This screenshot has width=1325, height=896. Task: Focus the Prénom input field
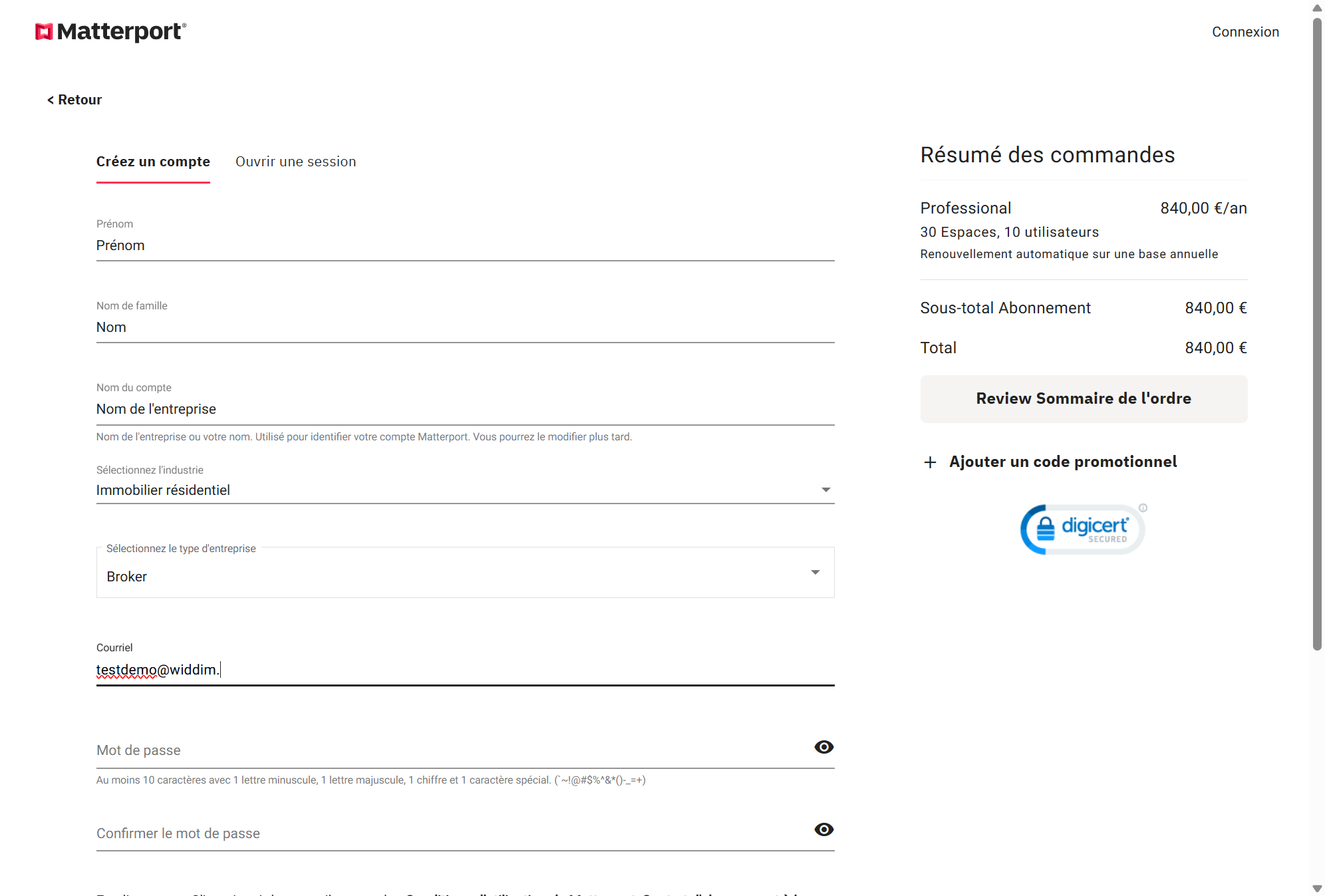465,245
